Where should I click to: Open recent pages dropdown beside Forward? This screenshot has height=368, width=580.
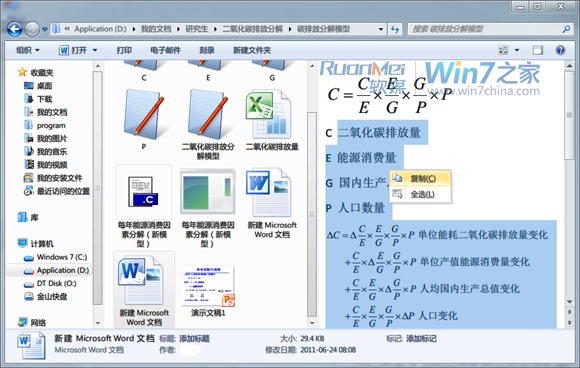pyautogui.click(x=45, y=29)
